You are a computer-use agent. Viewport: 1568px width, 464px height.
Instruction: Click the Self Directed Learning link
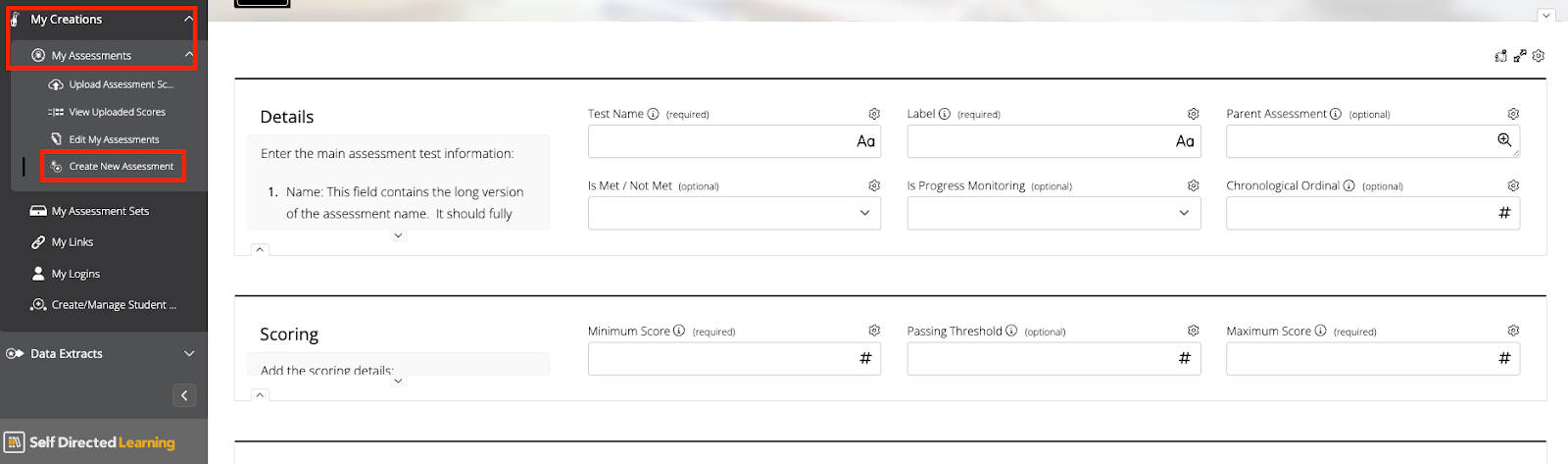pos(101,442)
